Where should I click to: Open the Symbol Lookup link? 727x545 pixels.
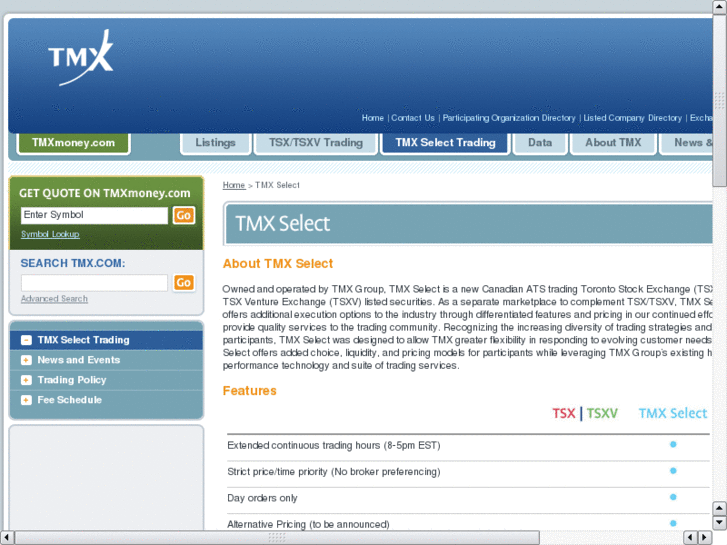pyautogui.click(x=50, y=234)
